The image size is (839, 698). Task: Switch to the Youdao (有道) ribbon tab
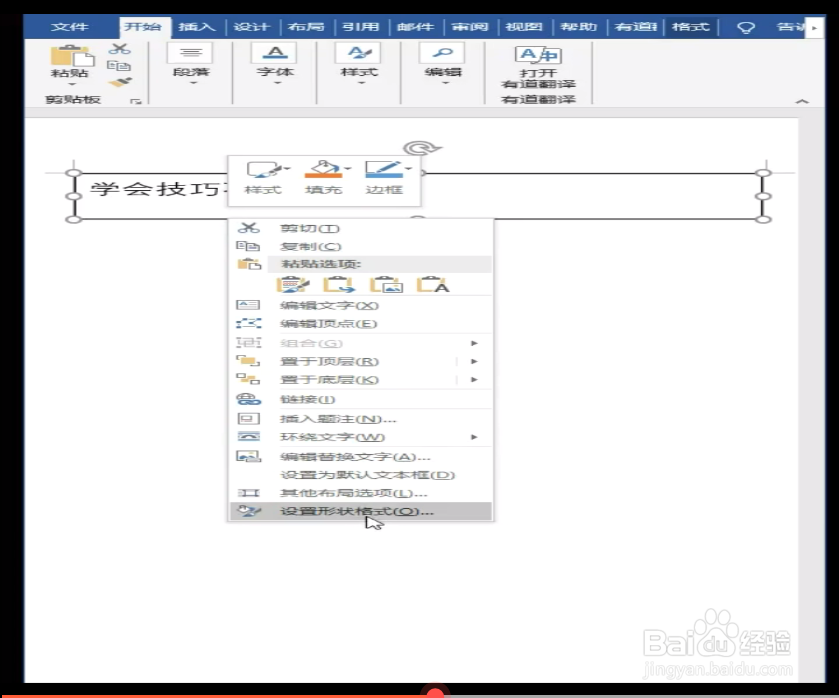(x=636, y=27)
